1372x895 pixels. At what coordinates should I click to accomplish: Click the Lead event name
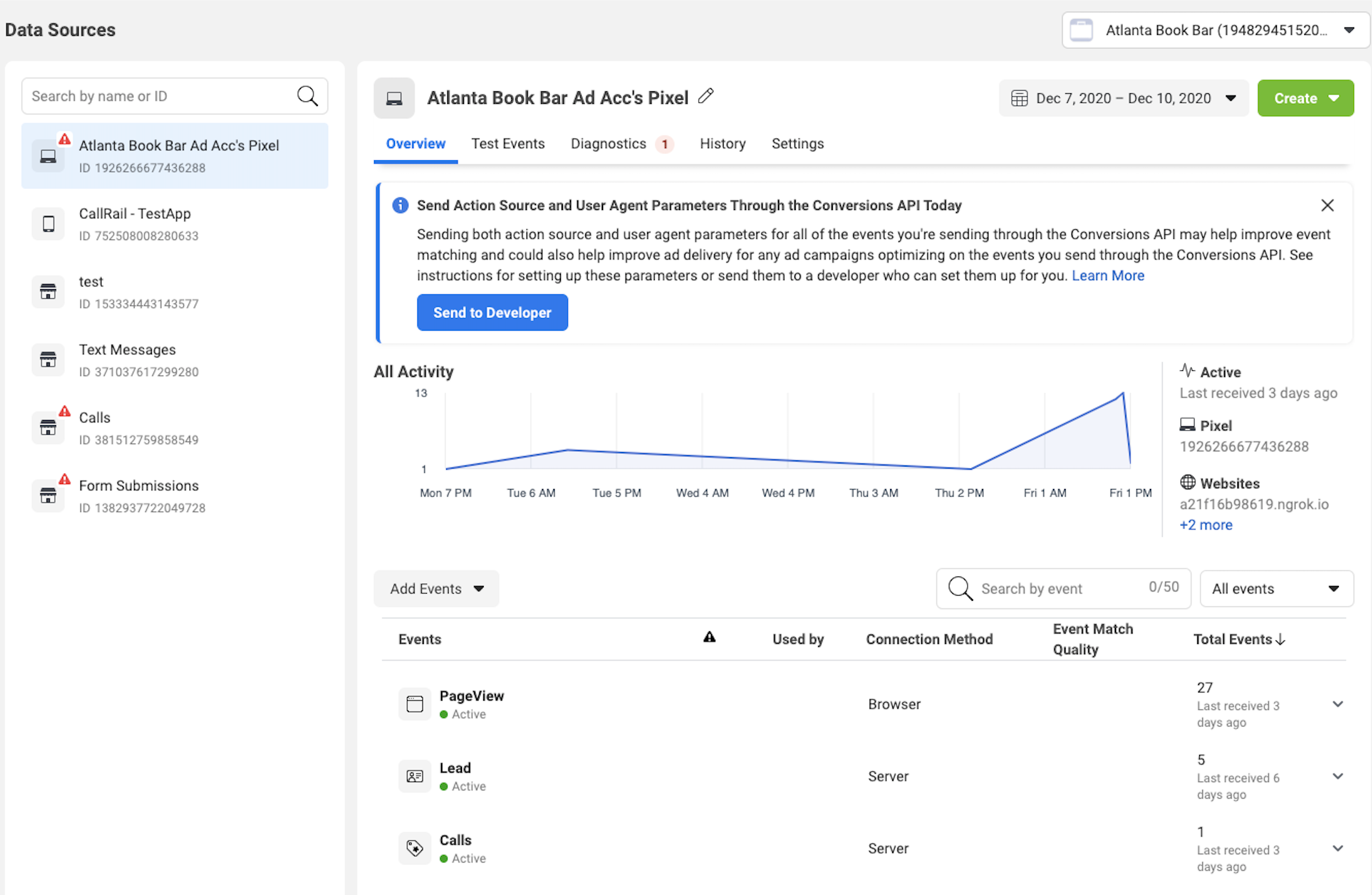[455, 768]
